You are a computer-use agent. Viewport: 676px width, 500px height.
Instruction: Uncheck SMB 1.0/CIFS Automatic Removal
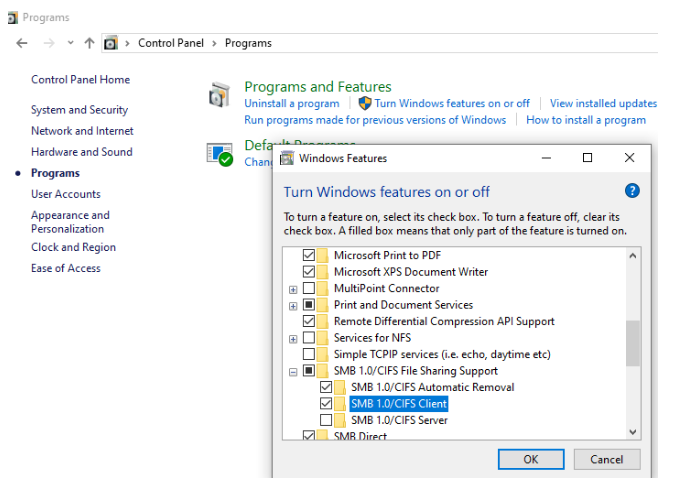pyautogui.click(x=326, y=387)
